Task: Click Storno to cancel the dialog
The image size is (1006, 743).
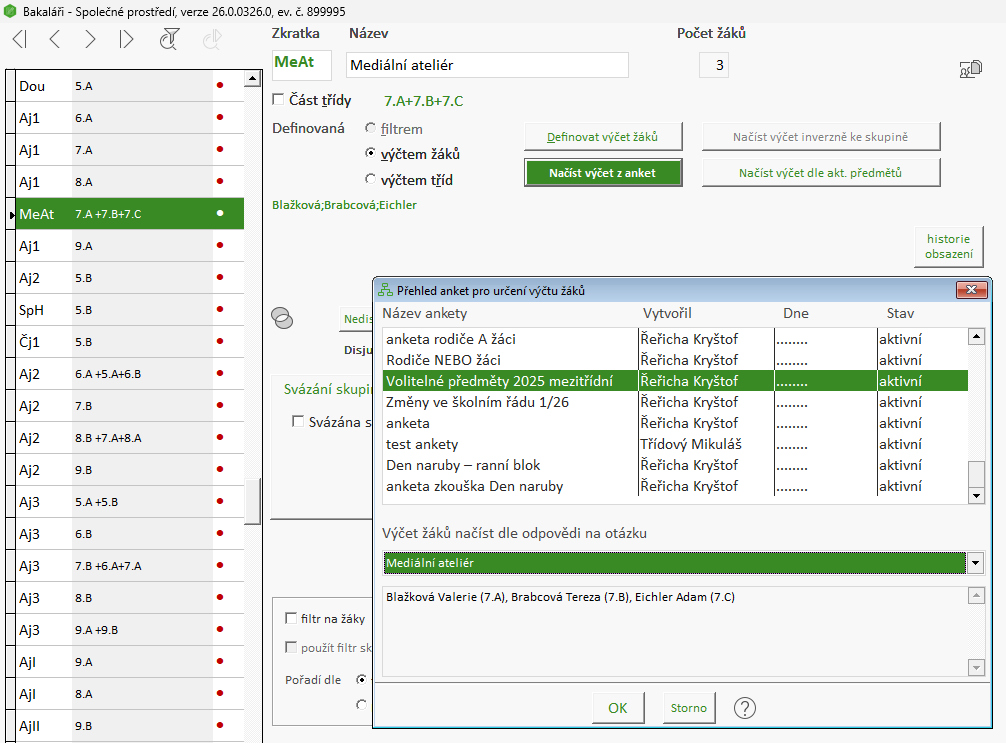Action: (688, 708)
